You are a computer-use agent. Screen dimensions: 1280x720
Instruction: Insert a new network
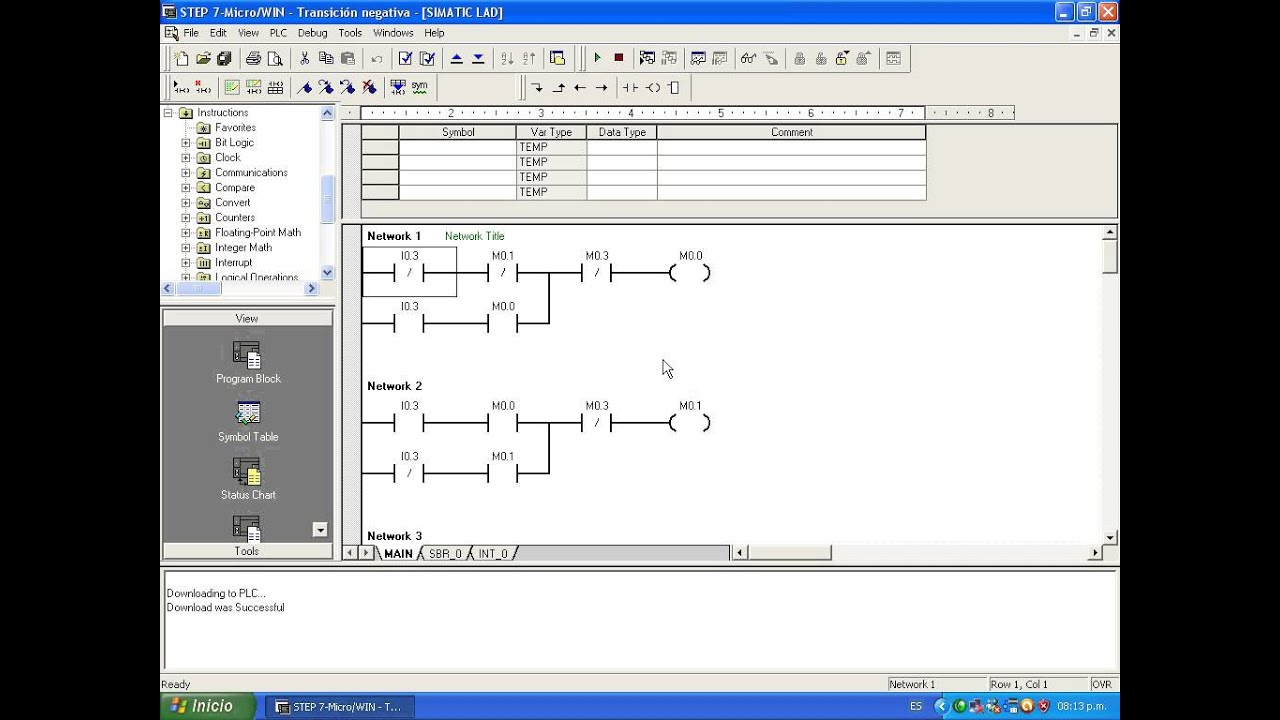point(181,87)
